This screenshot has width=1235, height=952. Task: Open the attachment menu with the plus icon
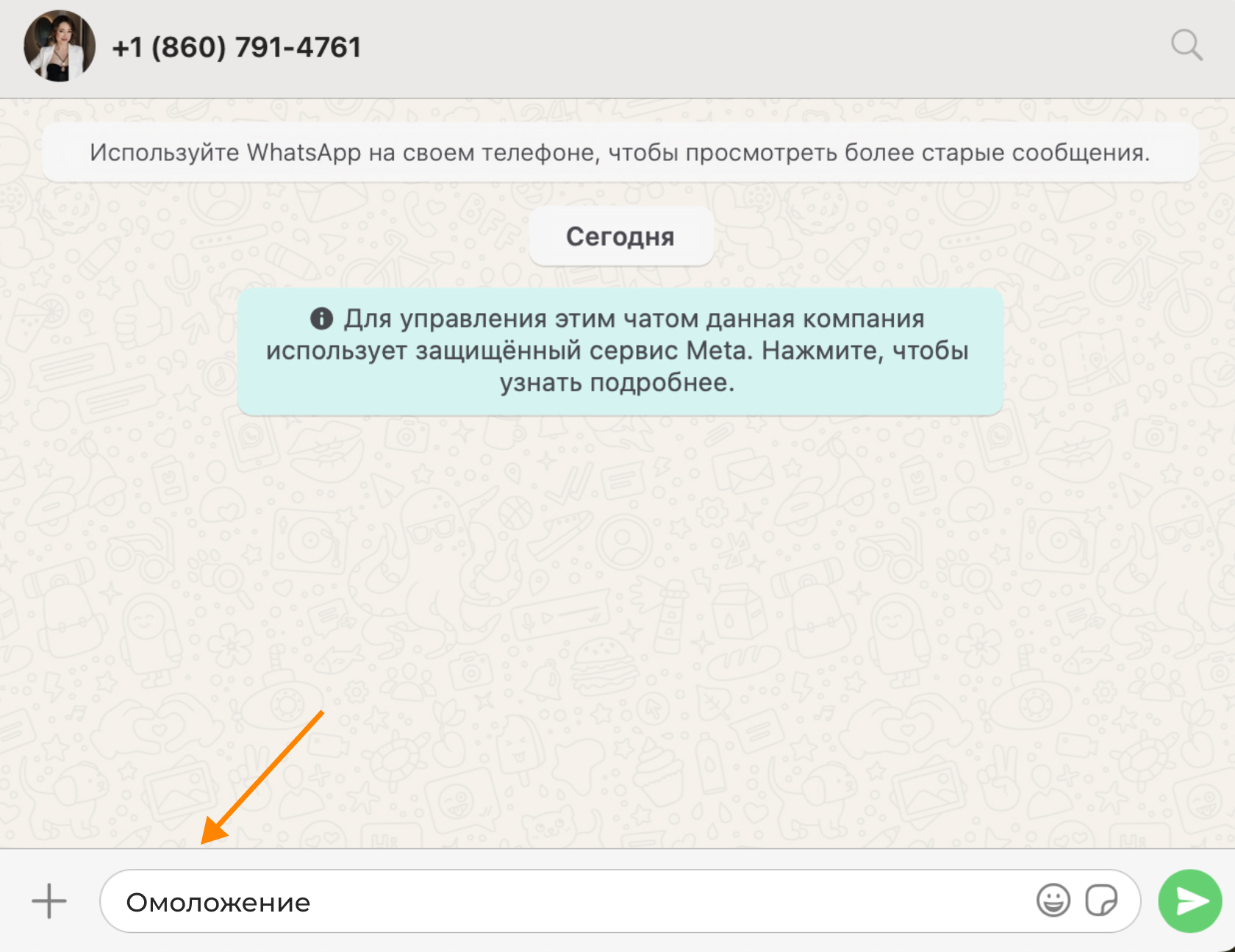pyautogui.click(x=49, y=901)
